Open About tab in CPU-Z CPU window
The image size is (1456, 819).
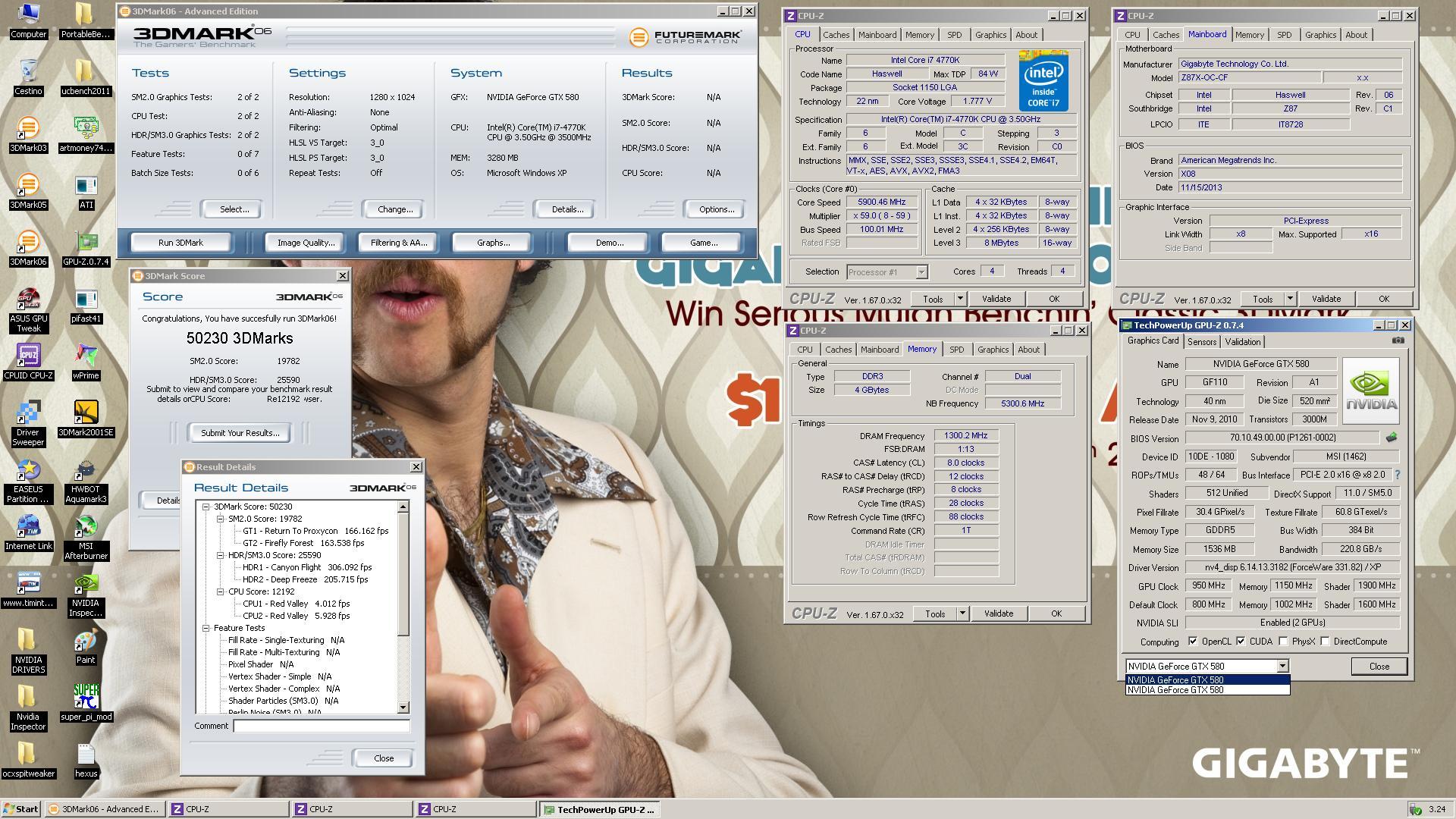click(1026, 35)
